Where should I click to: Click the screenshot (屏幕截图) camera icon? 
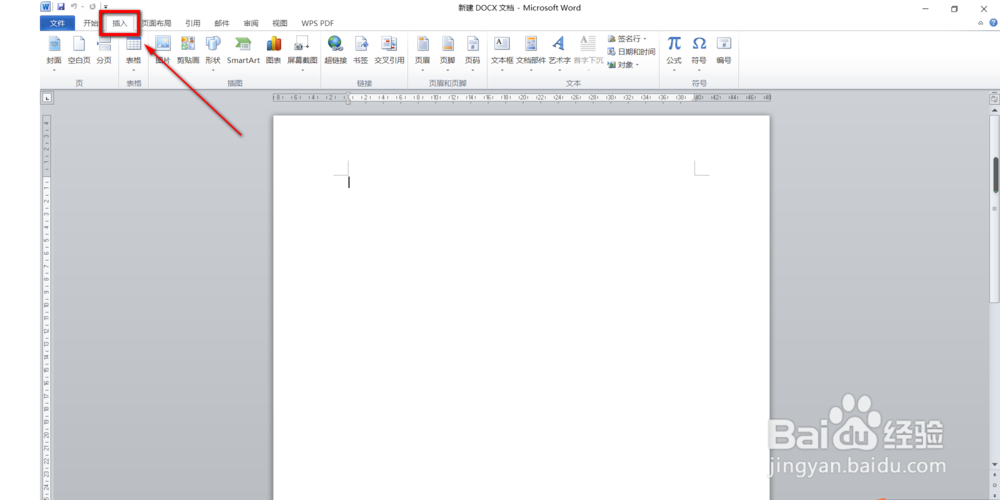pos(302,43)
